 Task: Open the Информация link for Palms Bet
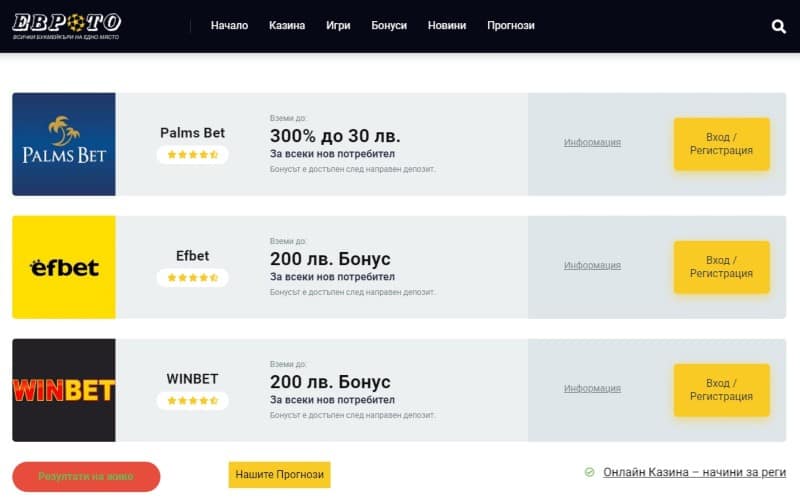[x=592, y=143]
